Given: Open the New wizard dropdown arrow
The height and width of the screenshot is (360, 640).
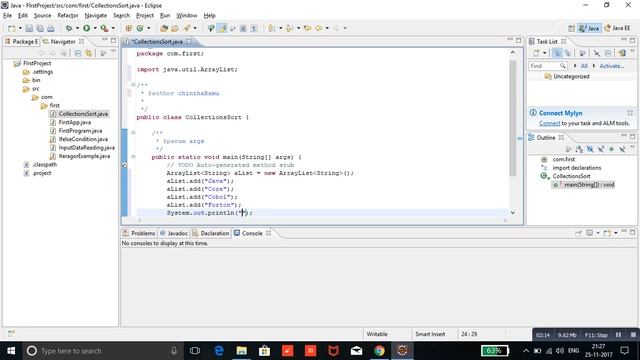Looking at the screenshot, I should pos(20,28).
